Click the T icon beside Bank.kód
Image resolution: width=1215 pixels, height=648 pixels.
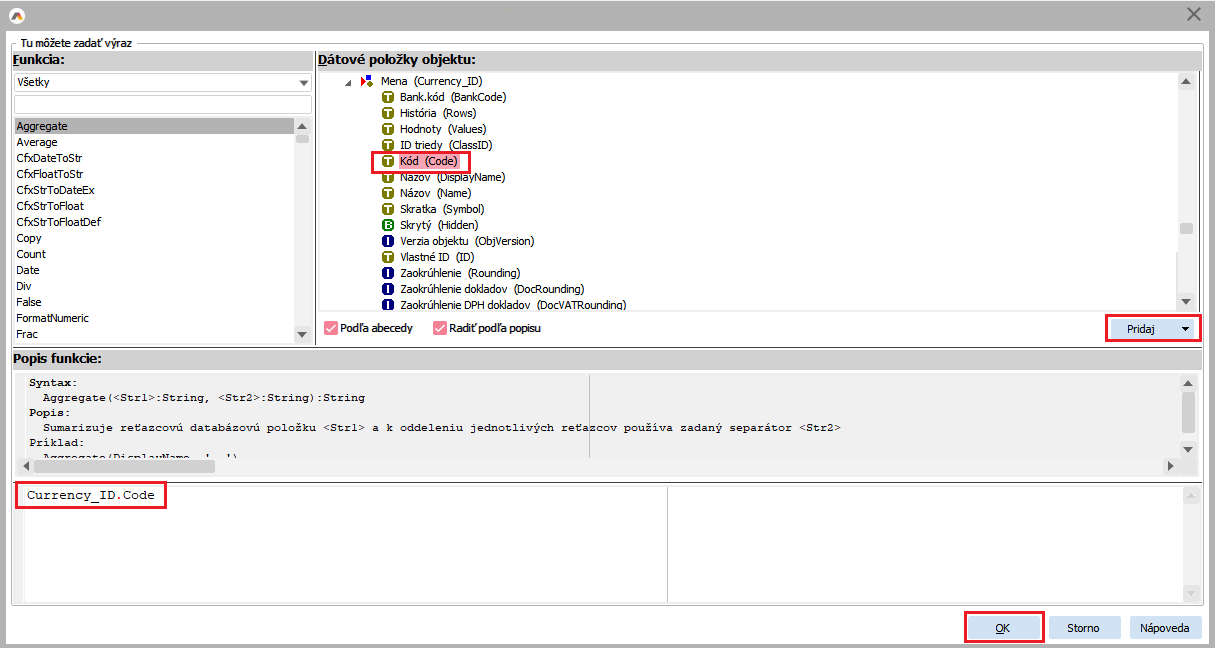[x=389, y=97]
